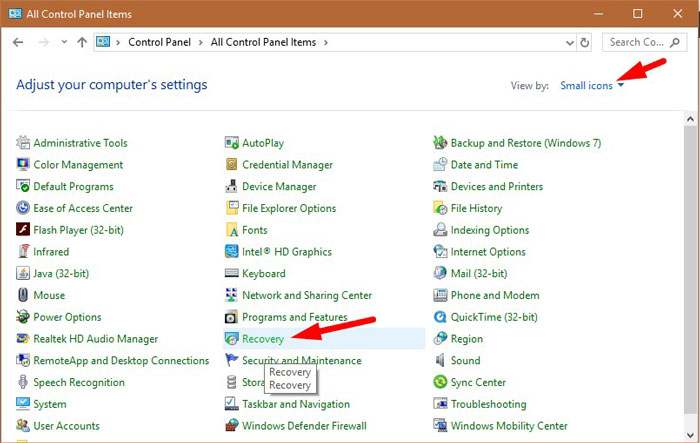Click the vertical scrollbar thumb

click(x=690, y=270)
